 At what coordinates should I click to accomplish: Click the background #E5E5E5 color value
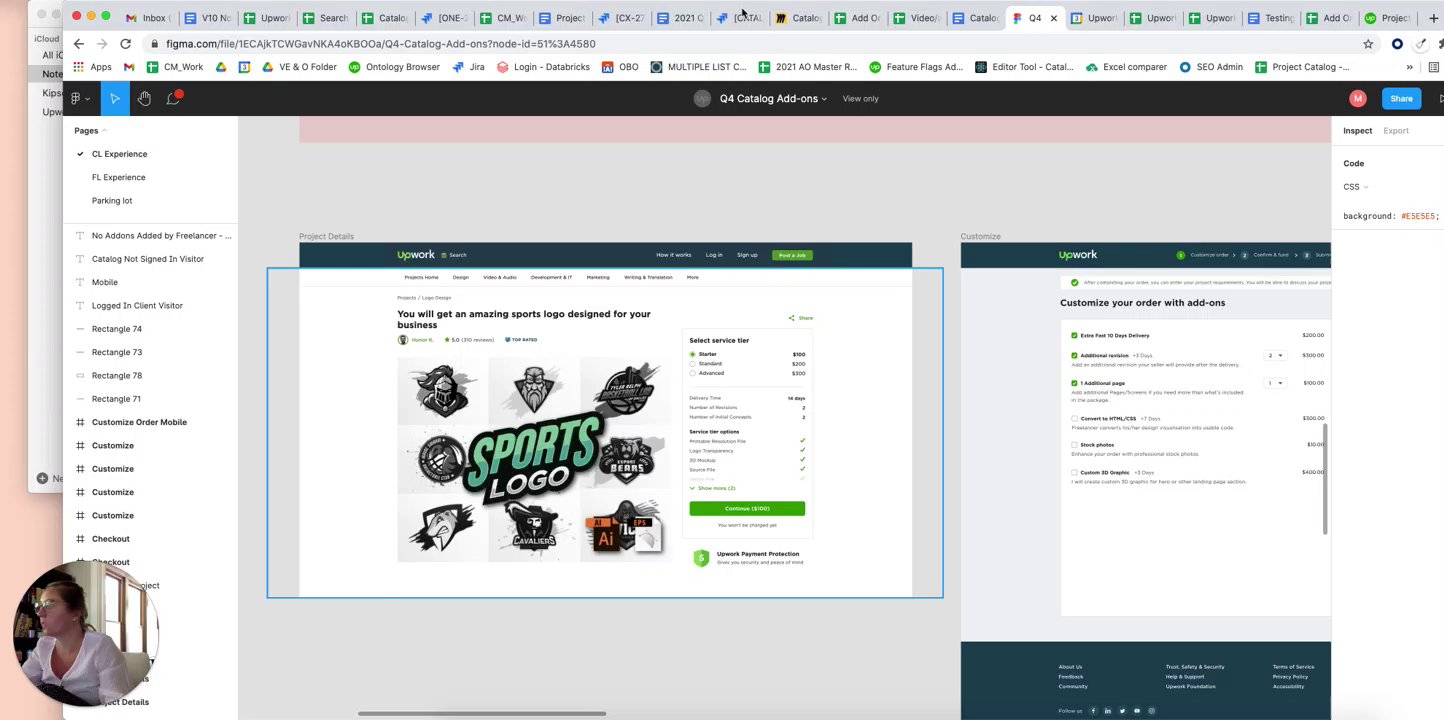(1420, 216)
